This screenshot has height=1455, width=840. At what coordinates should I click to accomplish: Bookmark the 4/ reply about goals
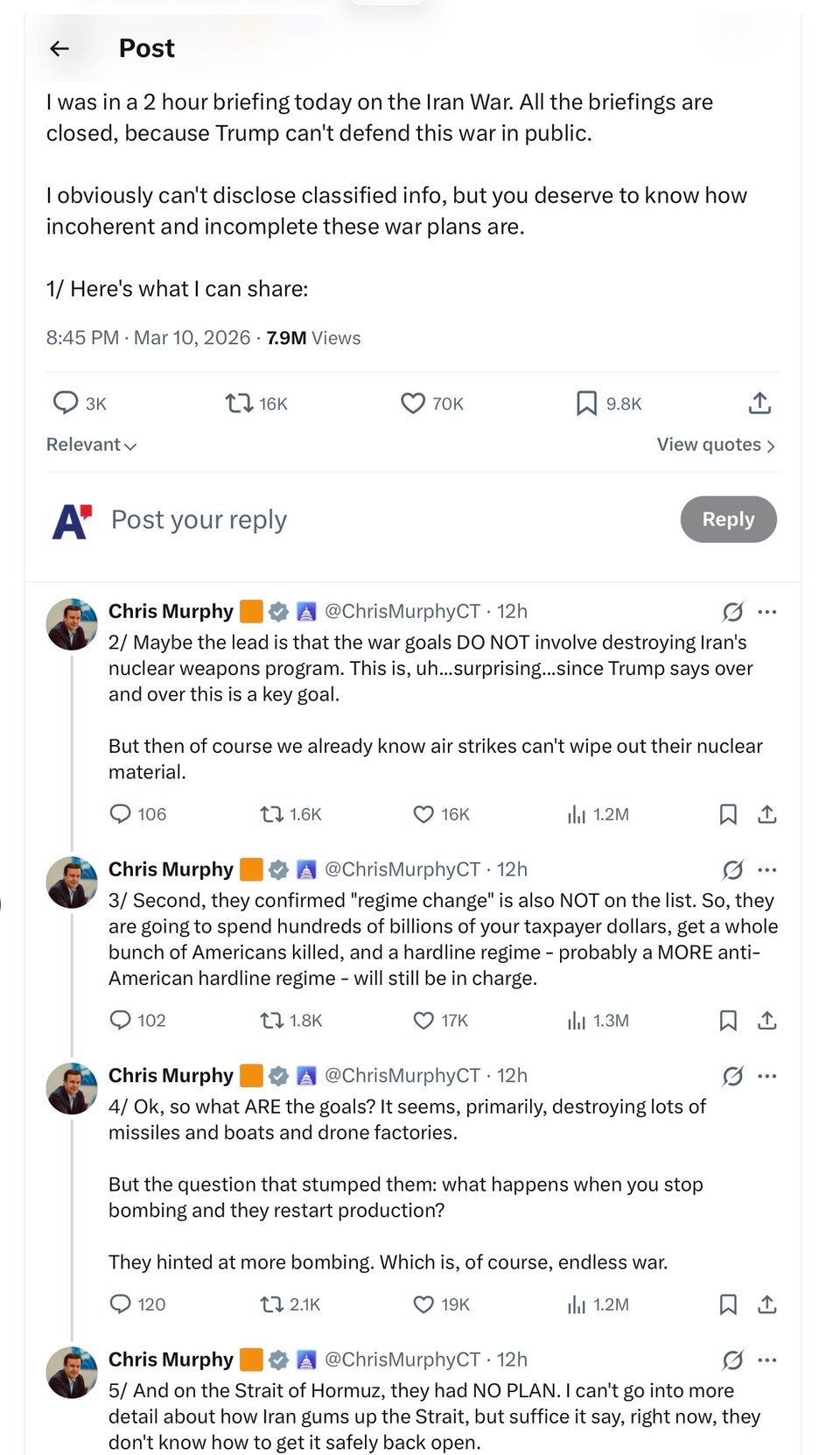click(x=727, y=1305)
